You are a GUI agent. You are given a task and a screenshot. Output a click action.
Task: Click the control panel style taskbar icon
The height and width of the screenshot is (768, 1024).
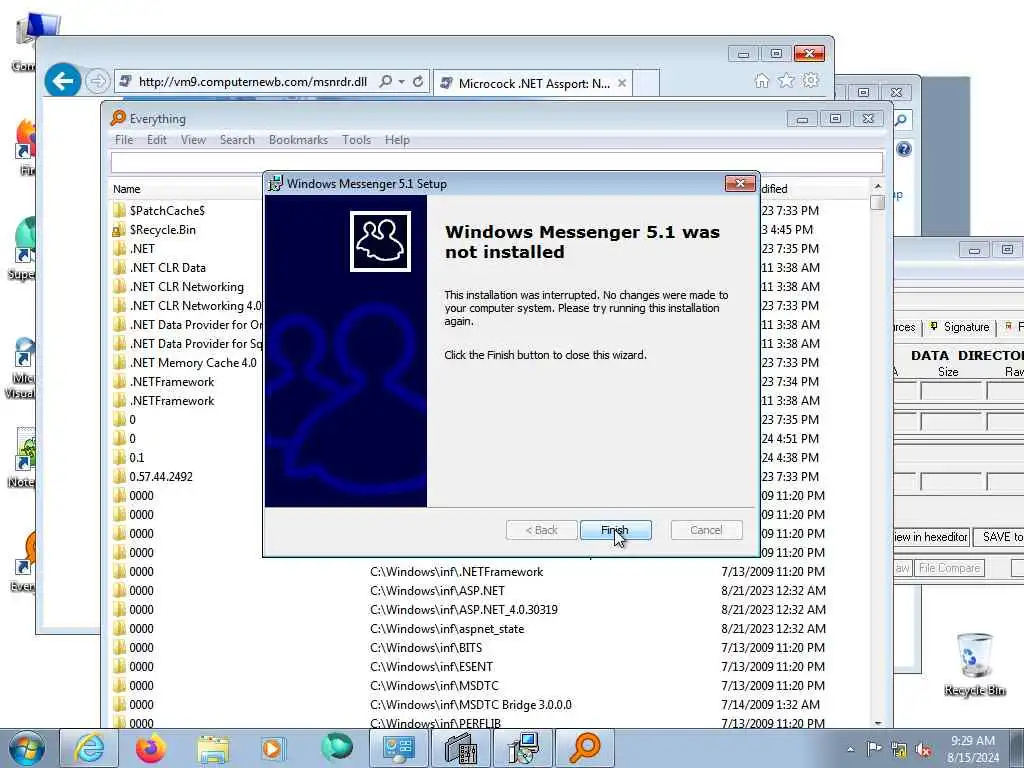399,748
